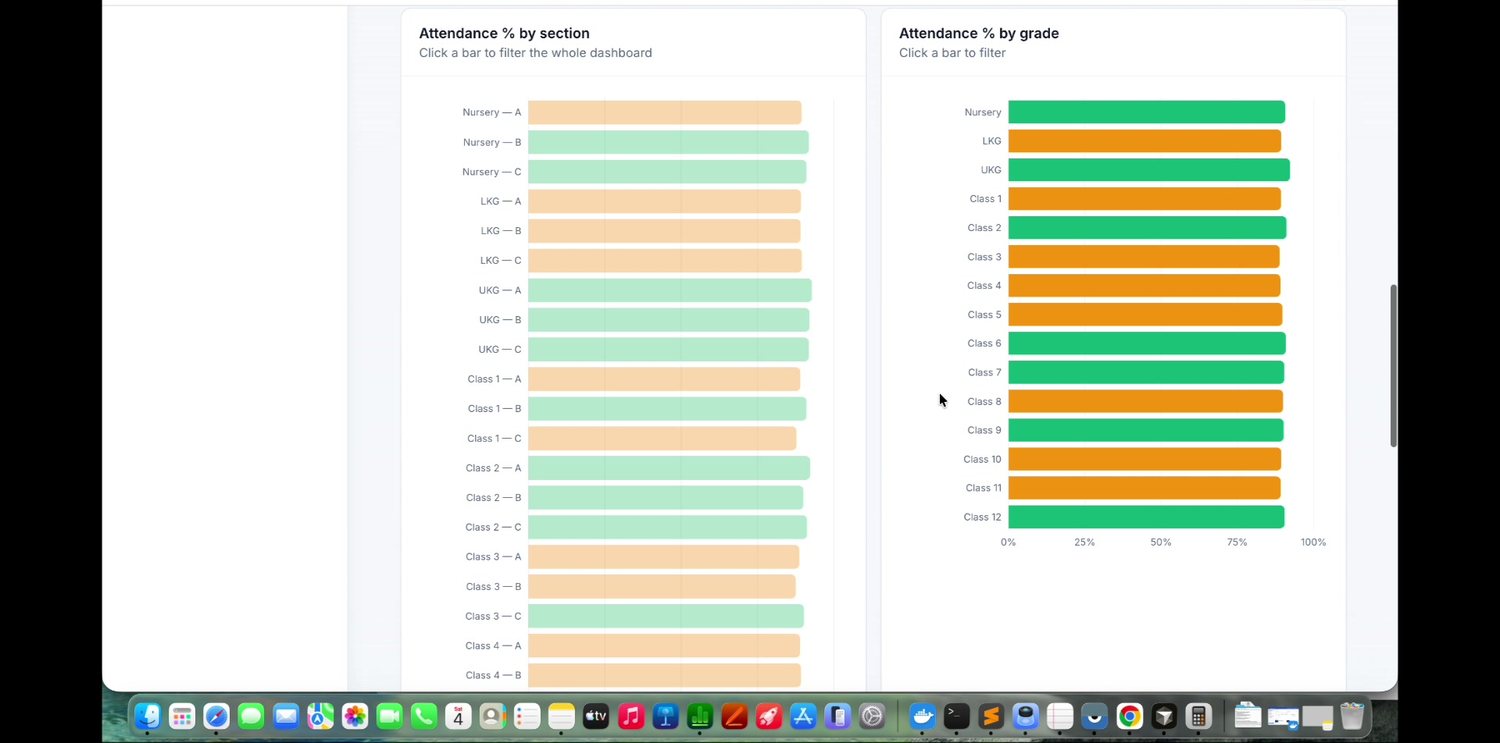Click the Nursery — B section bar
Image resolution: width=1500 pixels, height=743 pixels.
pos(668,142)
